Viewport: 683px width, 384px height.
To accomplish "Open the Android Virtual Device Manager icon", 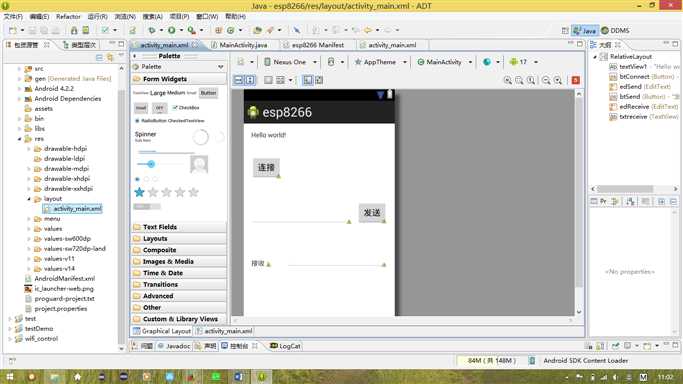I will [x=86, y=30].
